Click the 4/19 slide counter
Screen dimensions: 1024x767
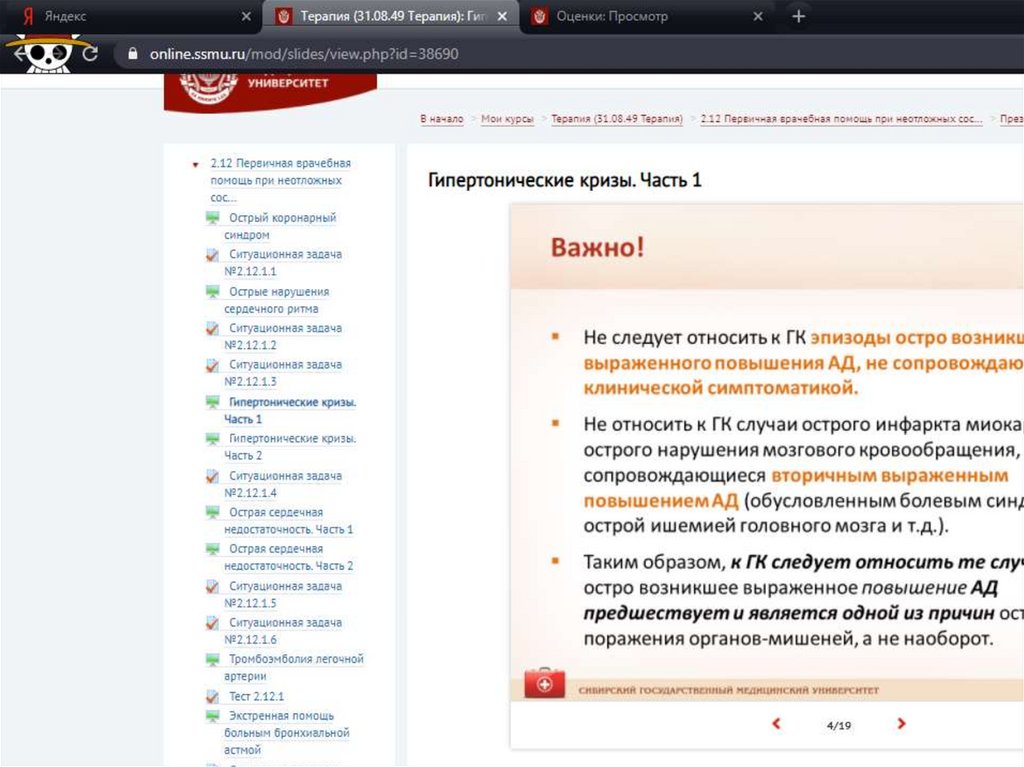tap(839, 725)
